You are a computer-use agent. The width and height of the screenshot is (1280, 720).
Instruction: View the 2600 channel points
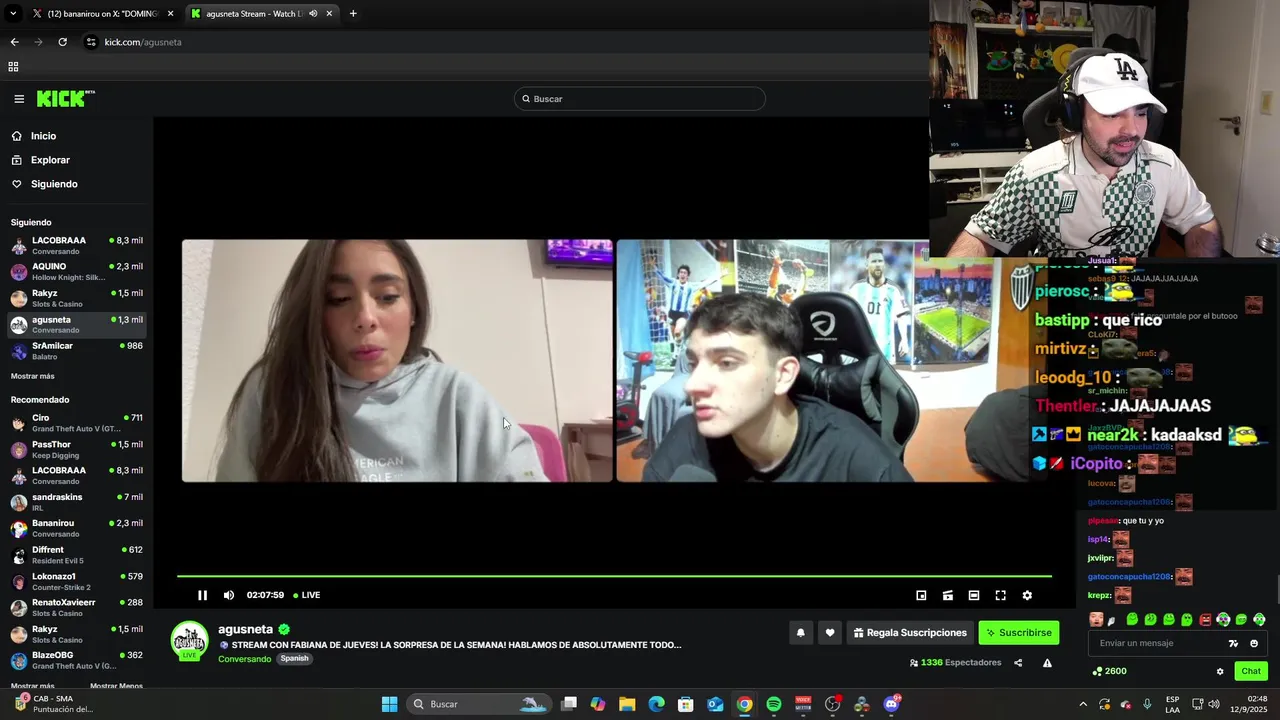1110,671
